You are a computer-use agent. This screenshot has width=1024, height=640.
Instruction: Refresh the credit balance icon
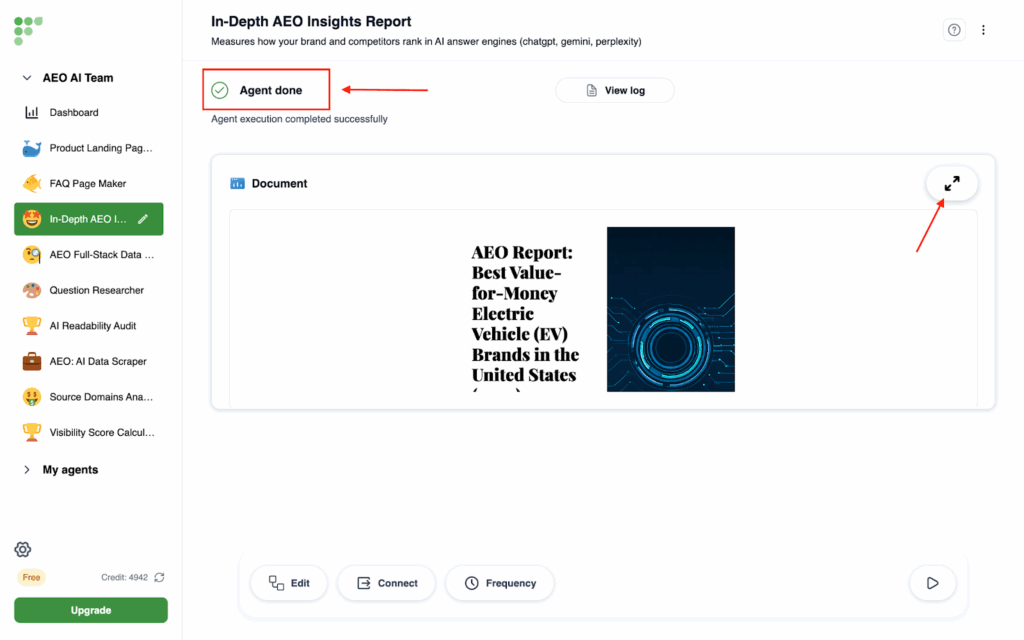(159, 577)
